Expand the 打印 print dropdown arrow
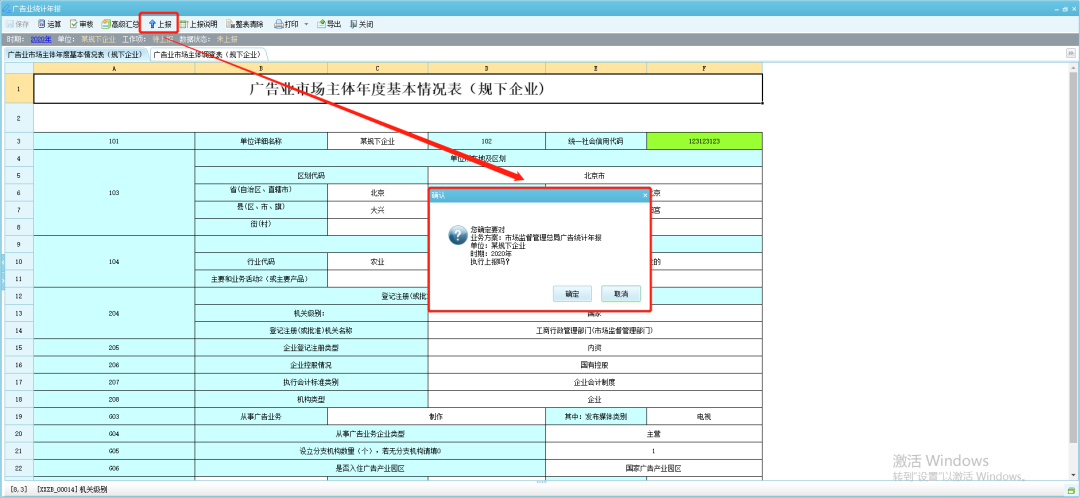The height and width of the screenshot is (498, 1080). click(307, 24)
